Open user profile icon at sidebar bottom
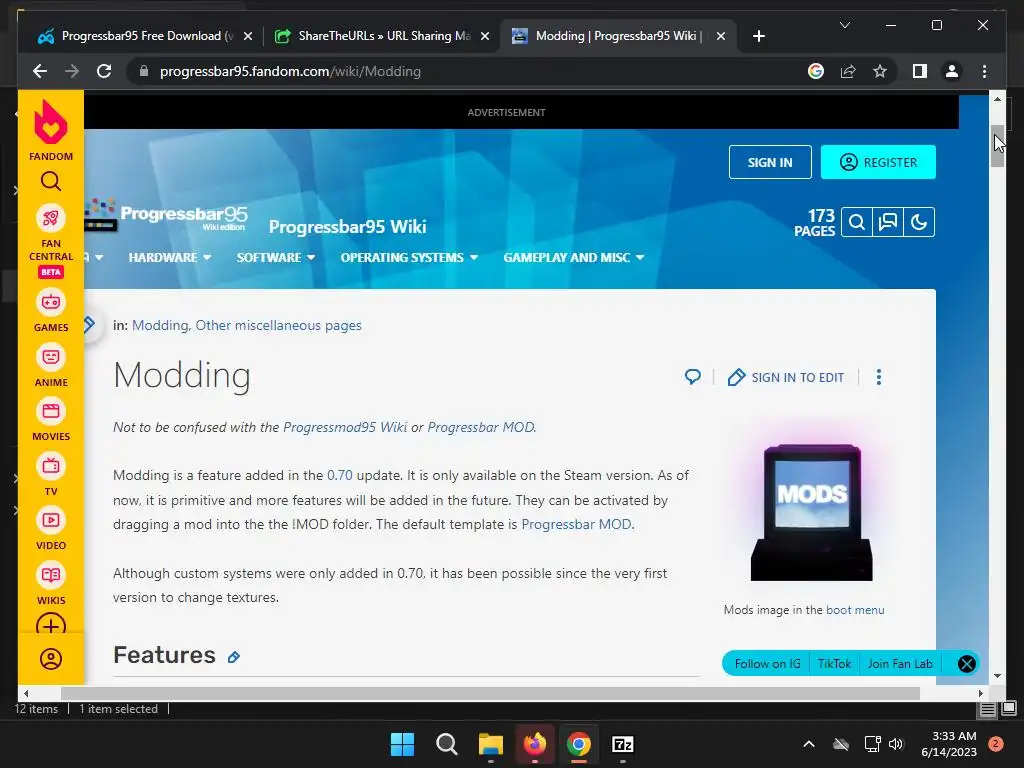1024x768 pixels. click(51, 659)
